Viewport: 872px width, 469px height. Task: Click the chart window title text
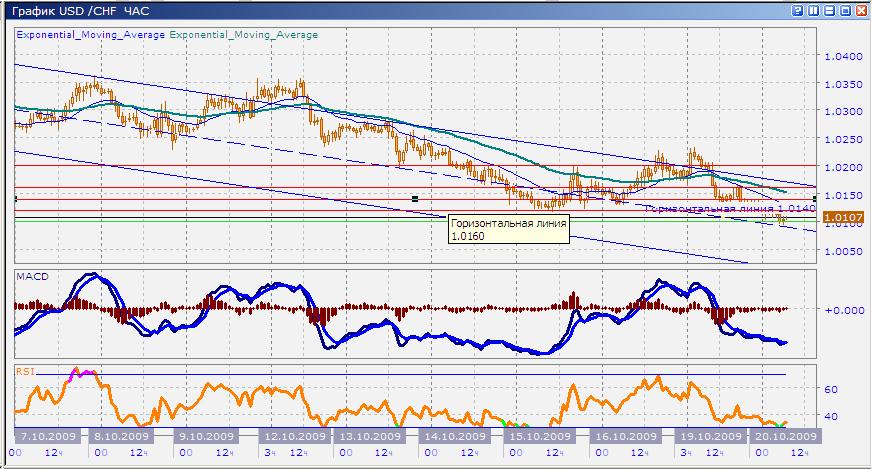[66, 10]
